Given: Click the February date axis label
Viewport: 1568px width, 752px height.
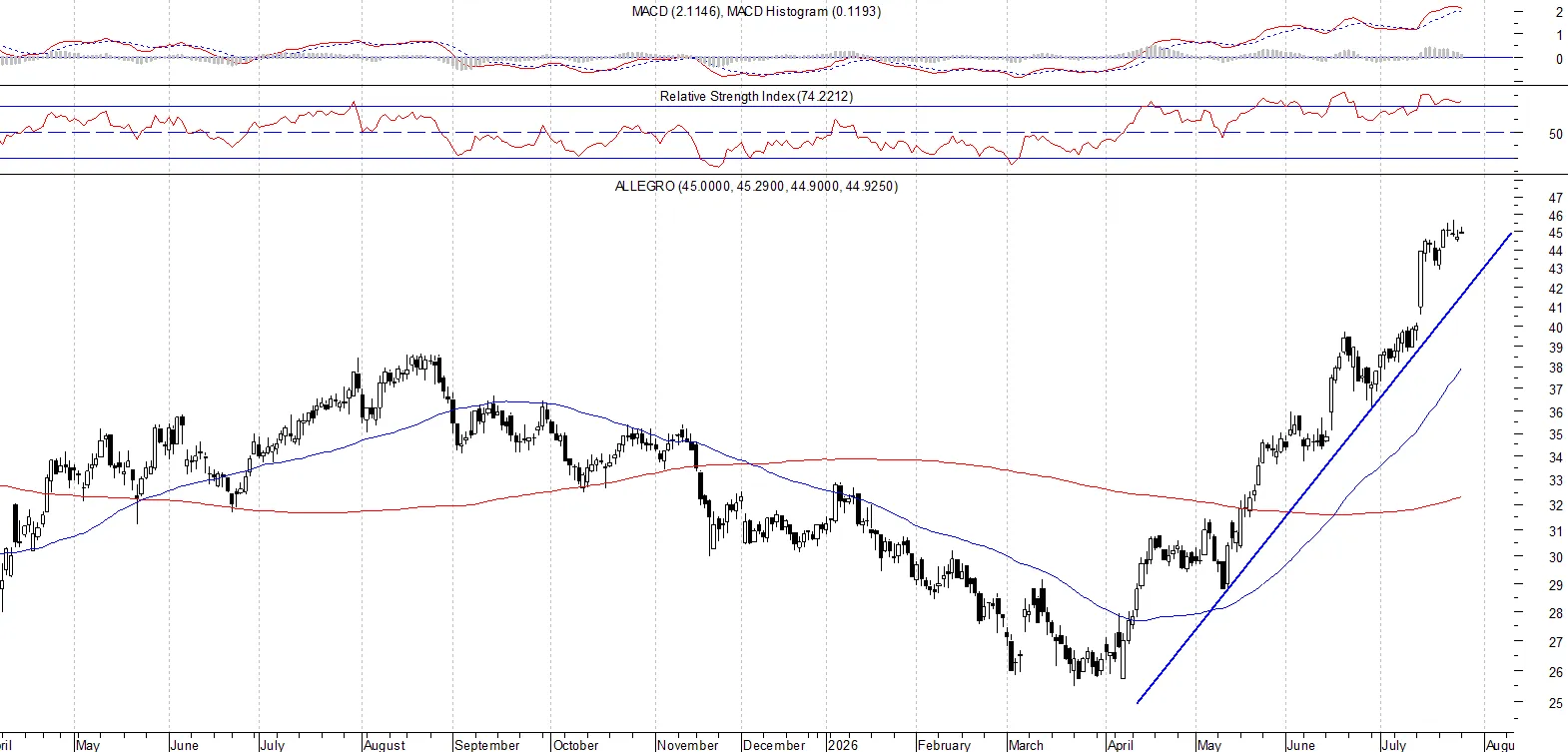Looking at the screenshot, I should pos(944,745).
